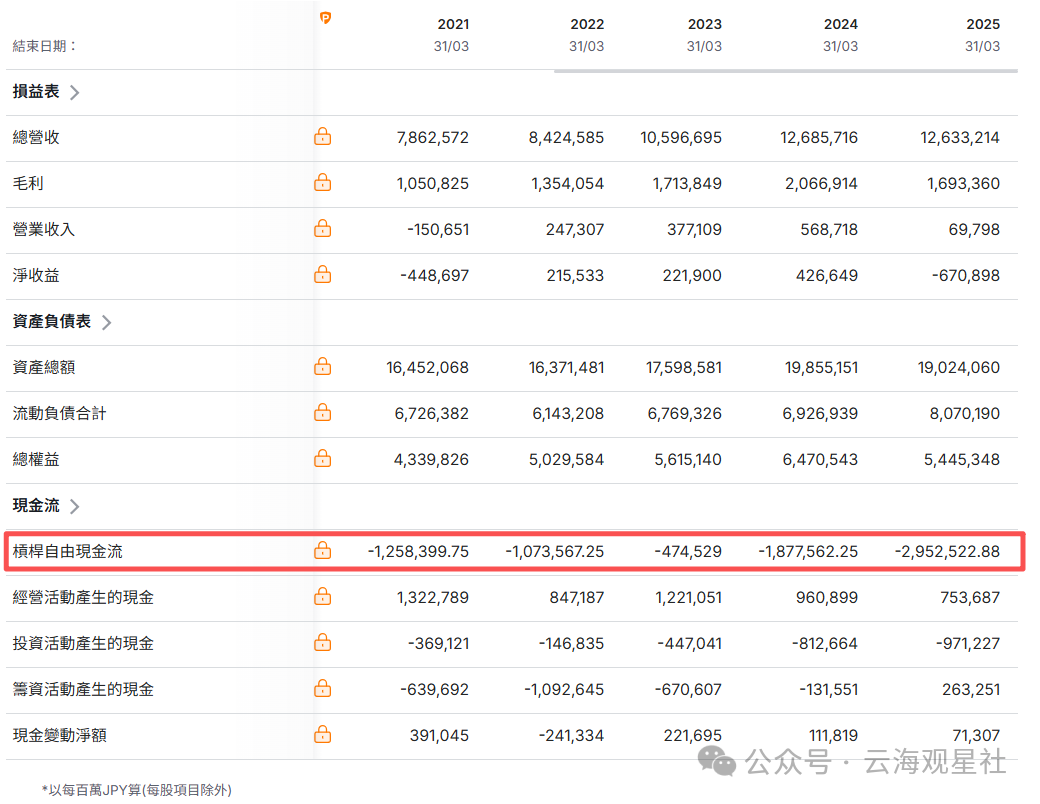Expand the 損益表 section chevron
The image size is (1040, 804).
coord(75,92)
